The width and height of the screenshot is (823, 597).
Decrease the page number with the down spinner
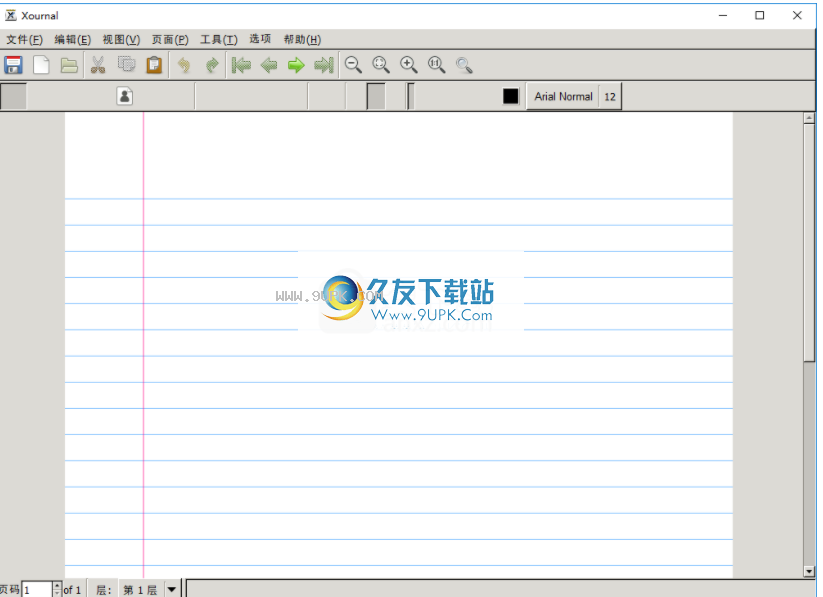(57, 593)
